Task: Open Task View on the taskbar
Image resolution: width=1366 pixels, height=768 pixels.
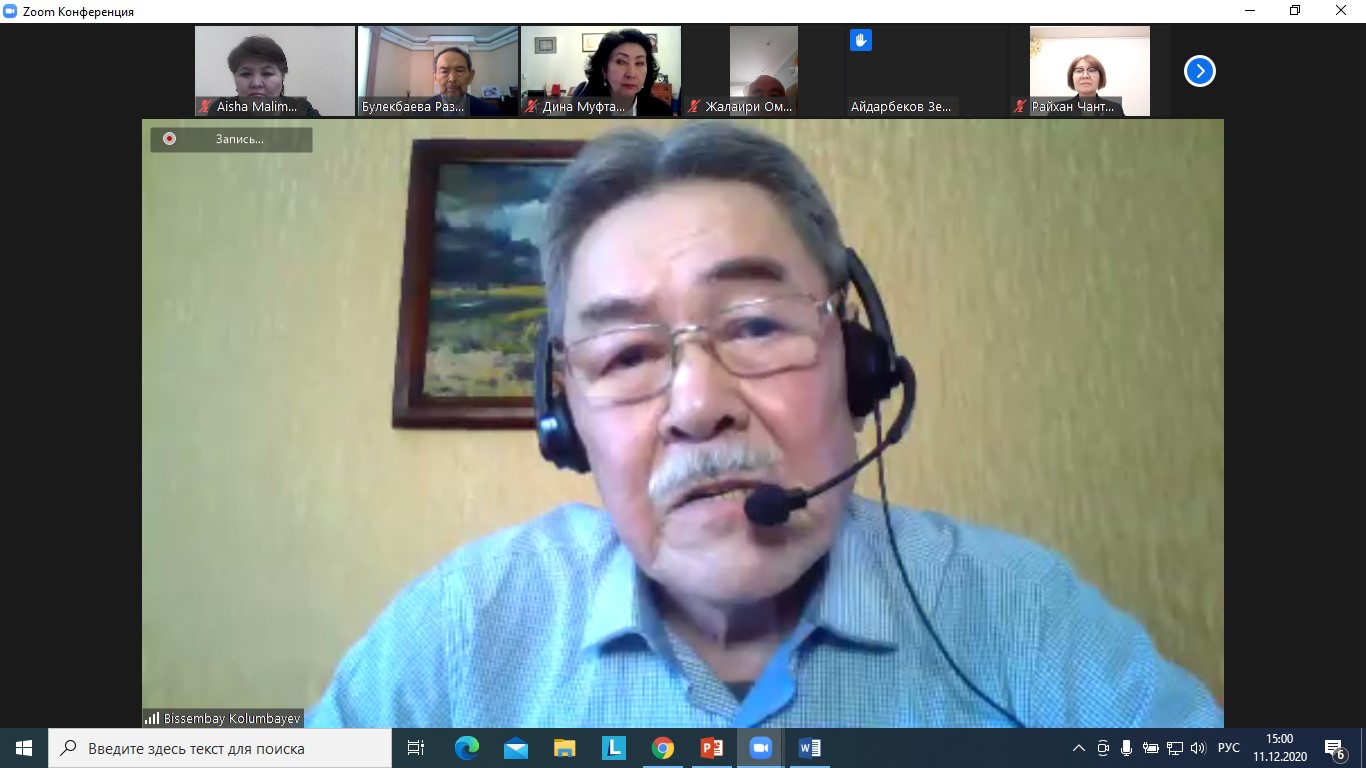Action: [x=416, y=748]
